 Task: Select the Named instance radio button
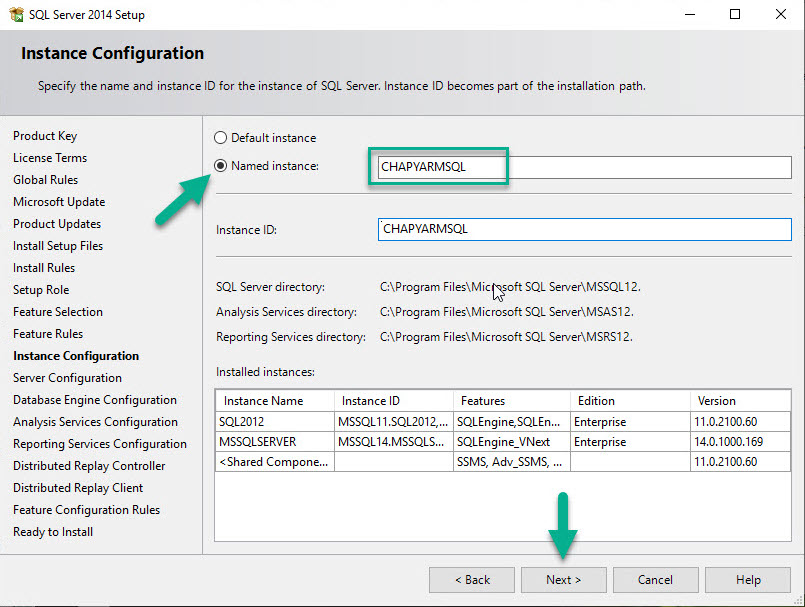(220, 166)
